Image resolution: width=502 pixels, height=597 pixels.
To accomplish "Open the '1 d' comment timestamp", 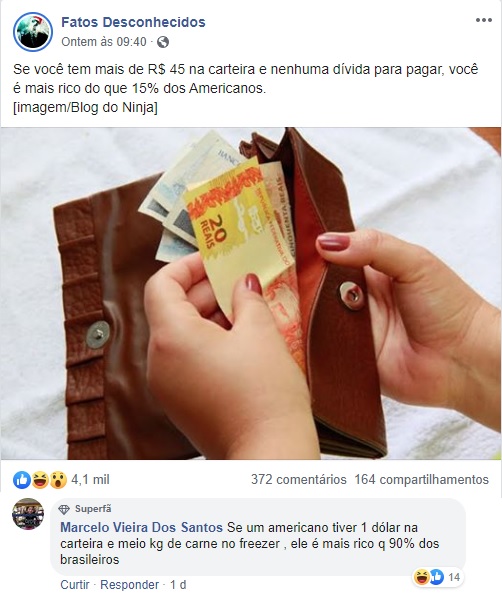I will pos(178,584).
